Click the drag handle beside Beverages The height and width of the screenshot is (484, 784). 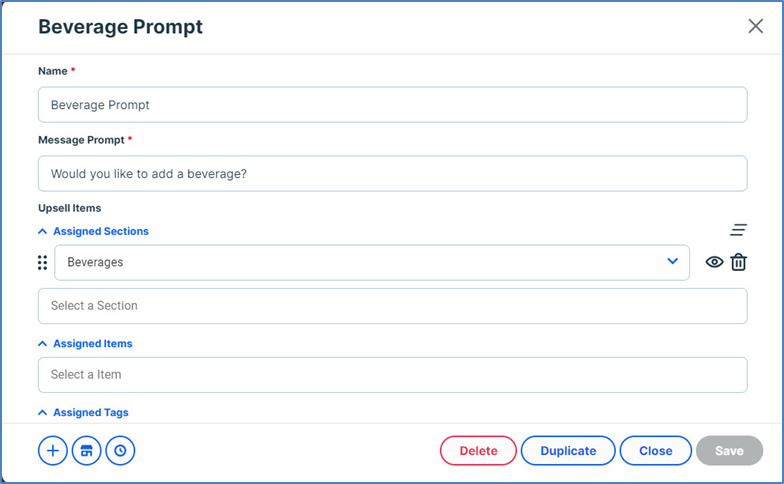(42, 262)
